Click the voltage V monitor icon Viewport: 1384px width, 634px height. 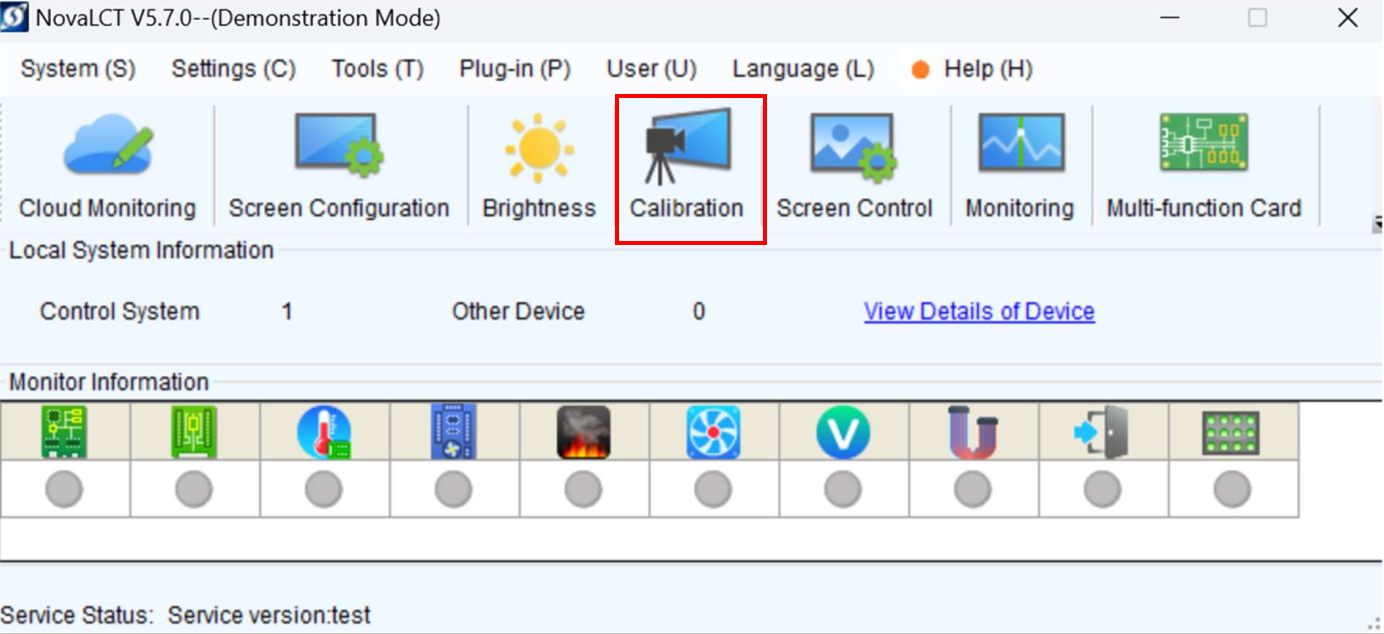click(x=843, y=433)
